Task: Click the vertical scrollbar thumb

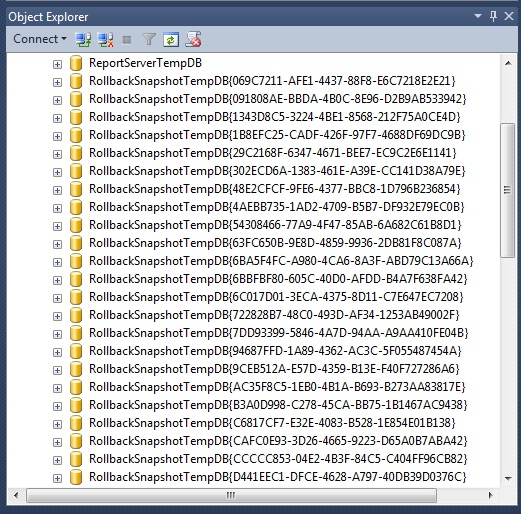Action: (508, 190)
